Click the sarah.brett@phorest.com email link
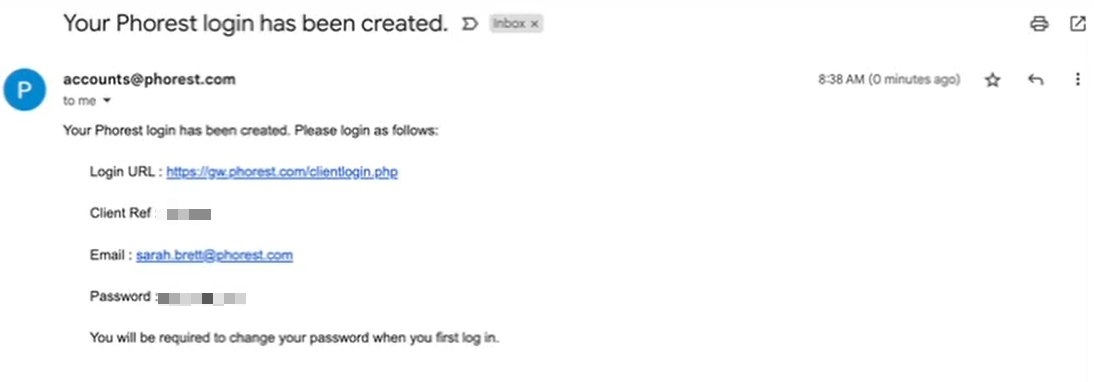 (x=214, y=255)
